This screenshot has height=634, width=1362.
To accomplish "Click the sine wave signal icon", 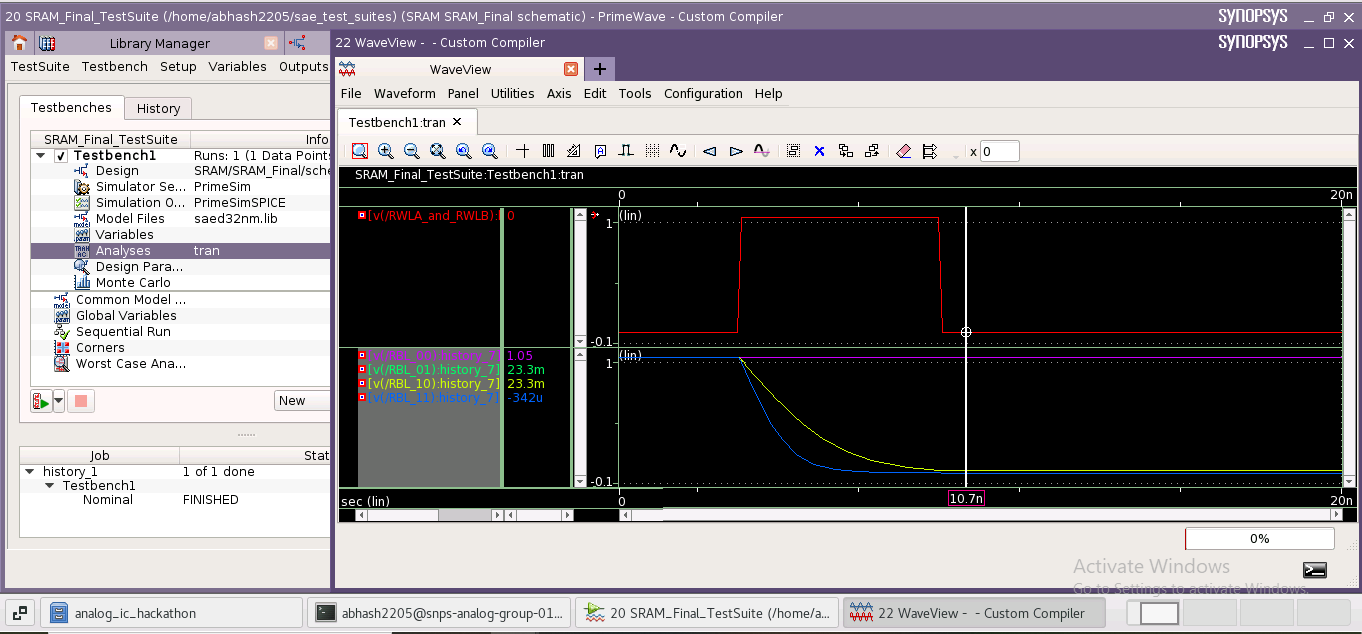I will click(x=678, y=151).
